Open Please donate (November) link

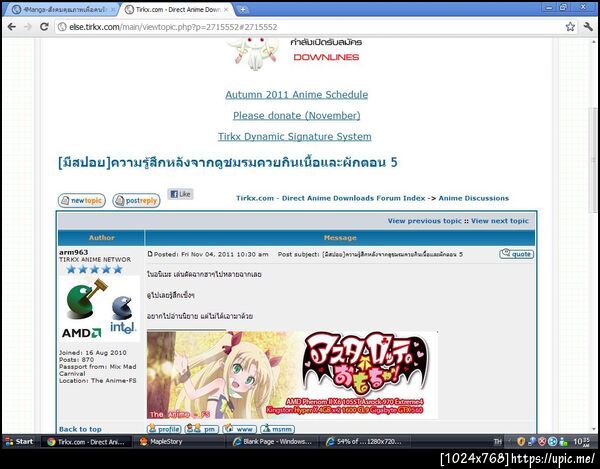(297, 116)
